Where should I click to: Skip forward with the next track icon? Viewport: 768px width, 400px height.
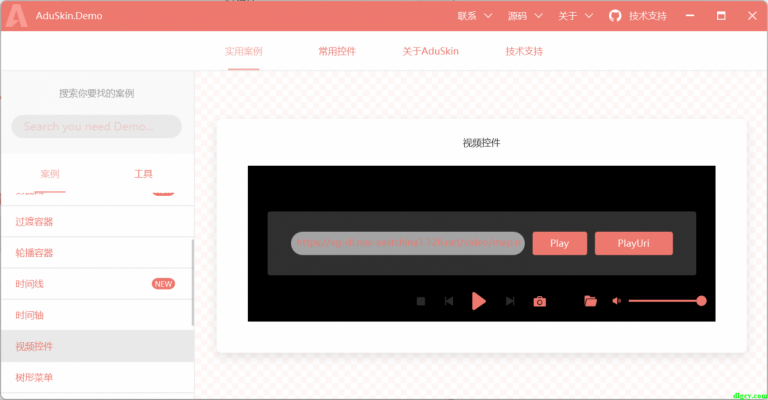510,301
